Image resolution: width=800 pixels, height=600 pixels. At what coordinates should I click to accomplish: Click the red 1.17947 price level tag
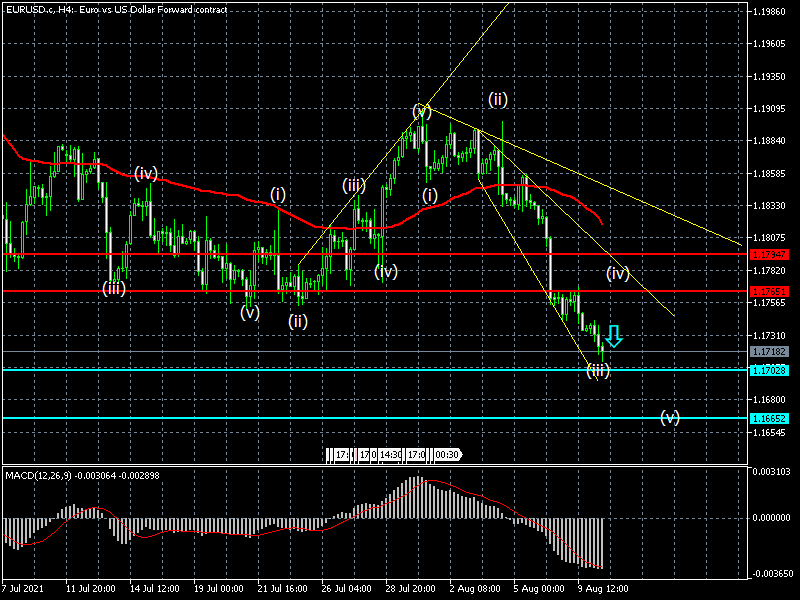768,254
